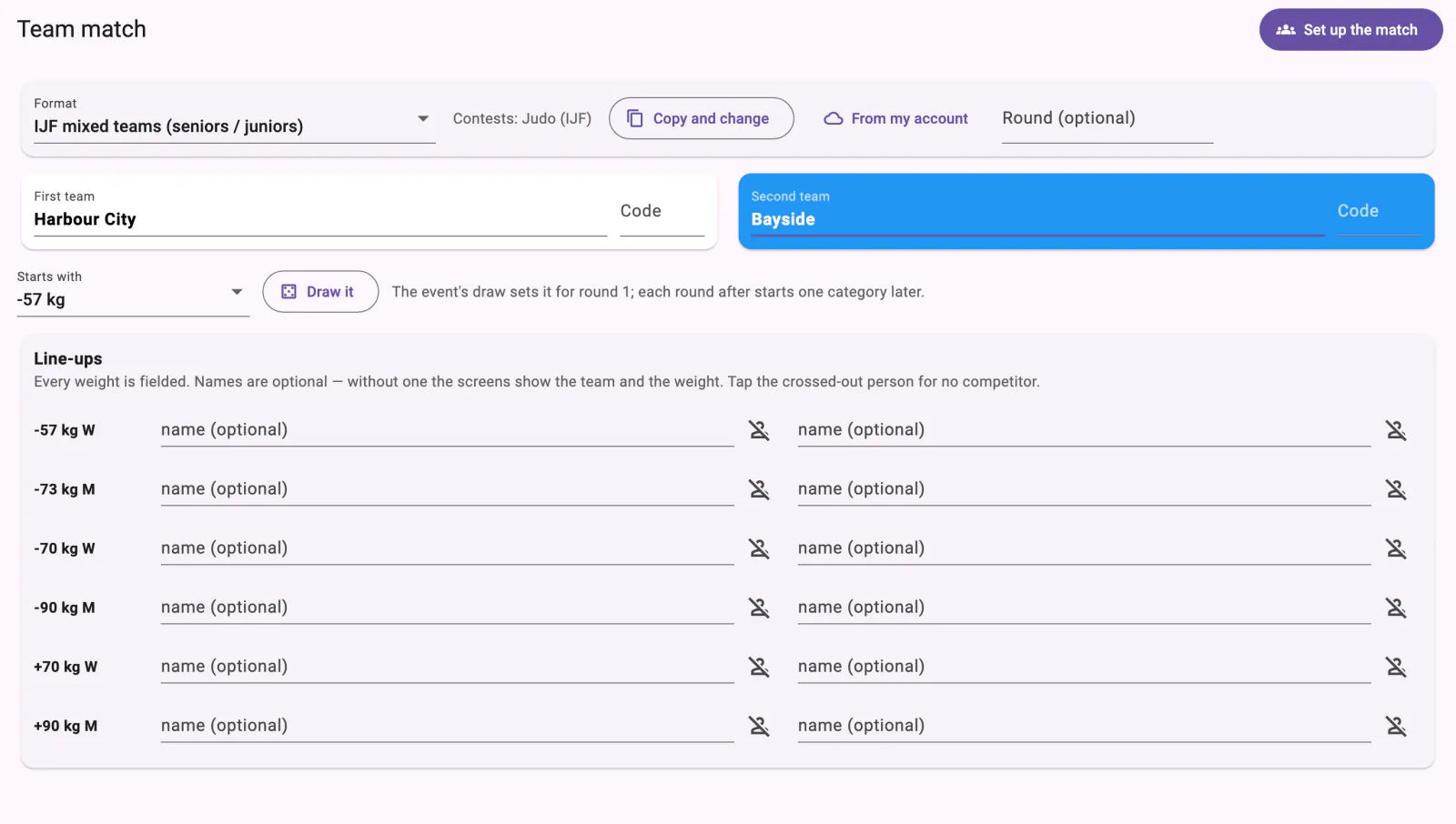This screenshot has height=824, width=1456.
Task: Click the 'Line-ups' heading
Action: pyautogui.click(x=68, y=358)
